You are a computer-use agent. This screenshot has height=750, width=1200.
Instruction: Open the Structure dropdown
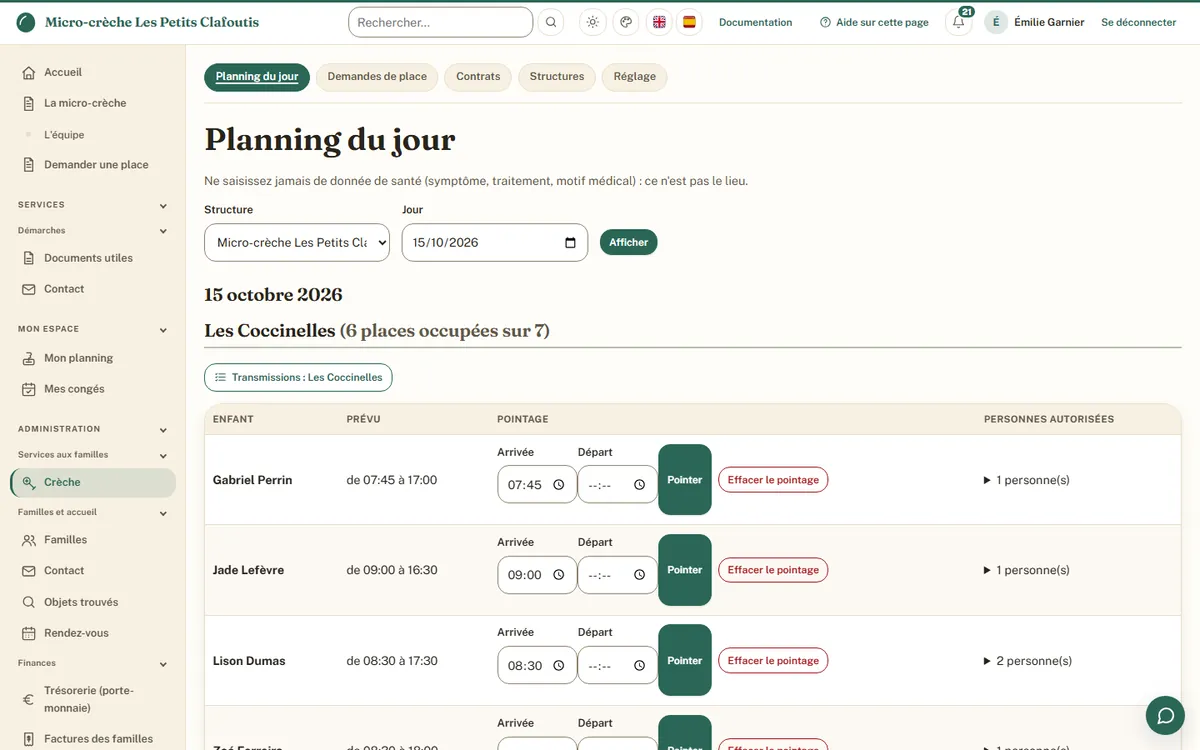(x=297, y=242)
